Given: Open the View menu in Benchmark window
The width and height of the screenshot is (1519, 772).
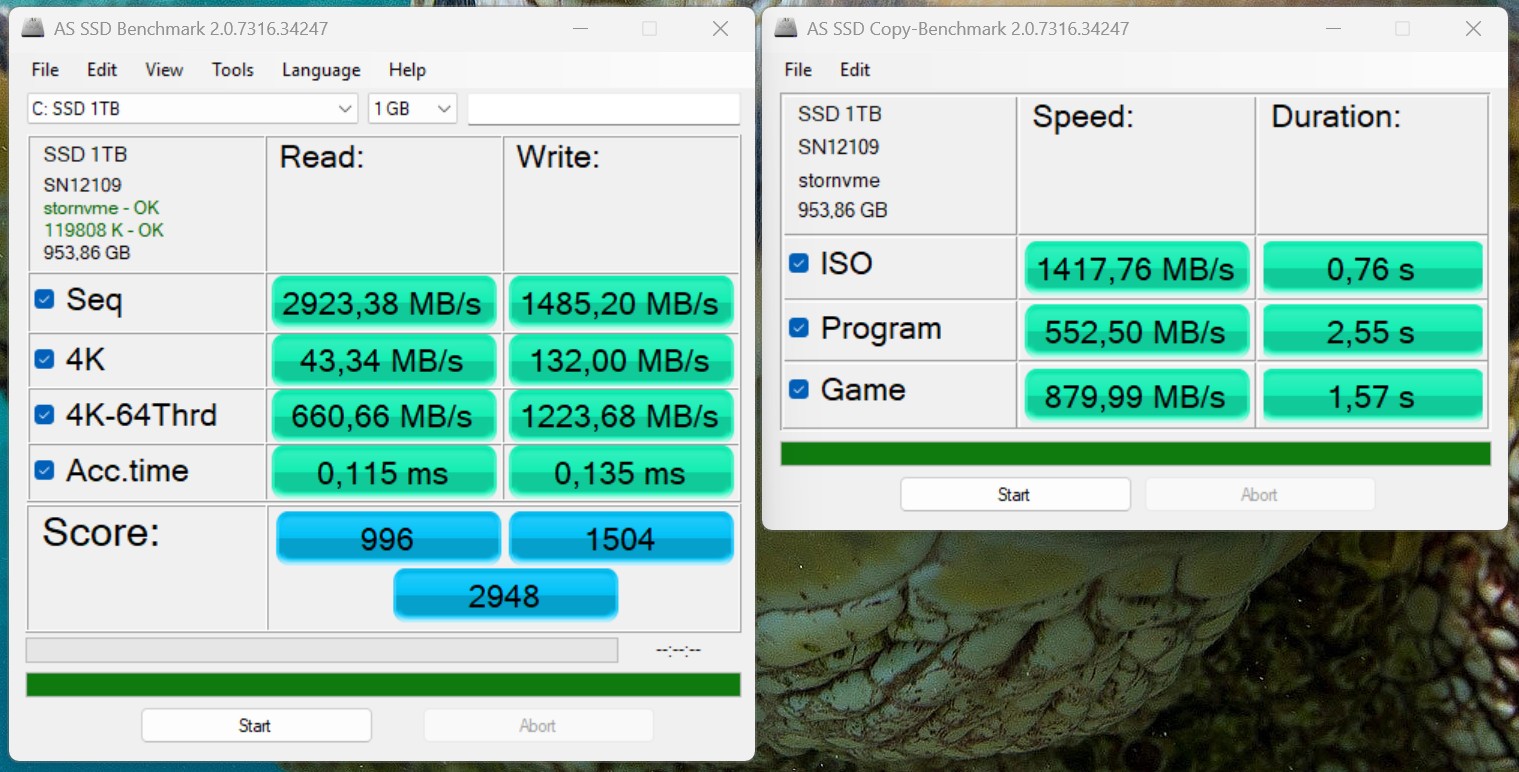Looking at the screenshot, I should coord(163,70).
